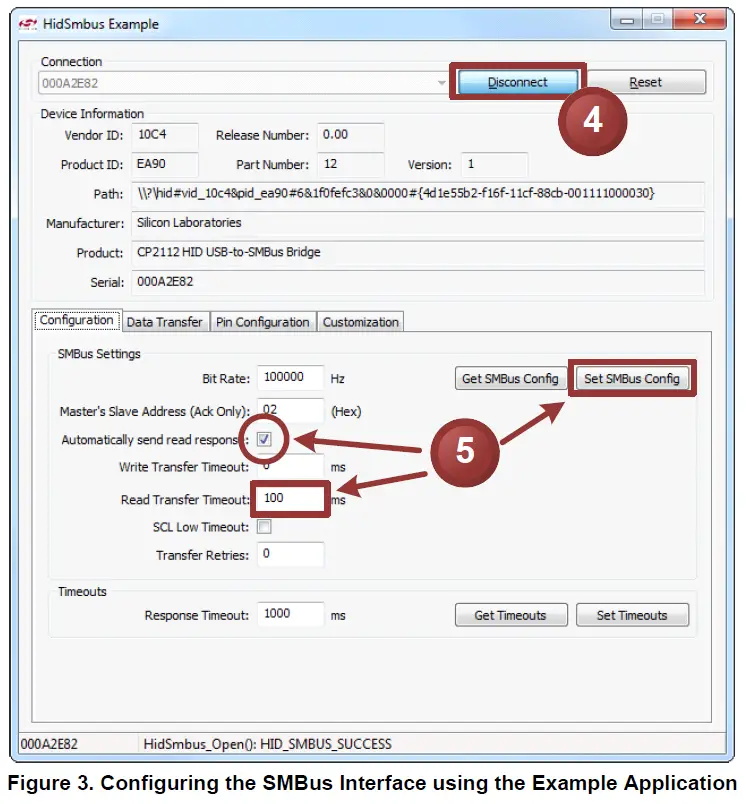This screenshot has height=804, width=746.
Task: Click the Serial value 000A2E82
Action: pyautogui.click(x=418, y=282)
